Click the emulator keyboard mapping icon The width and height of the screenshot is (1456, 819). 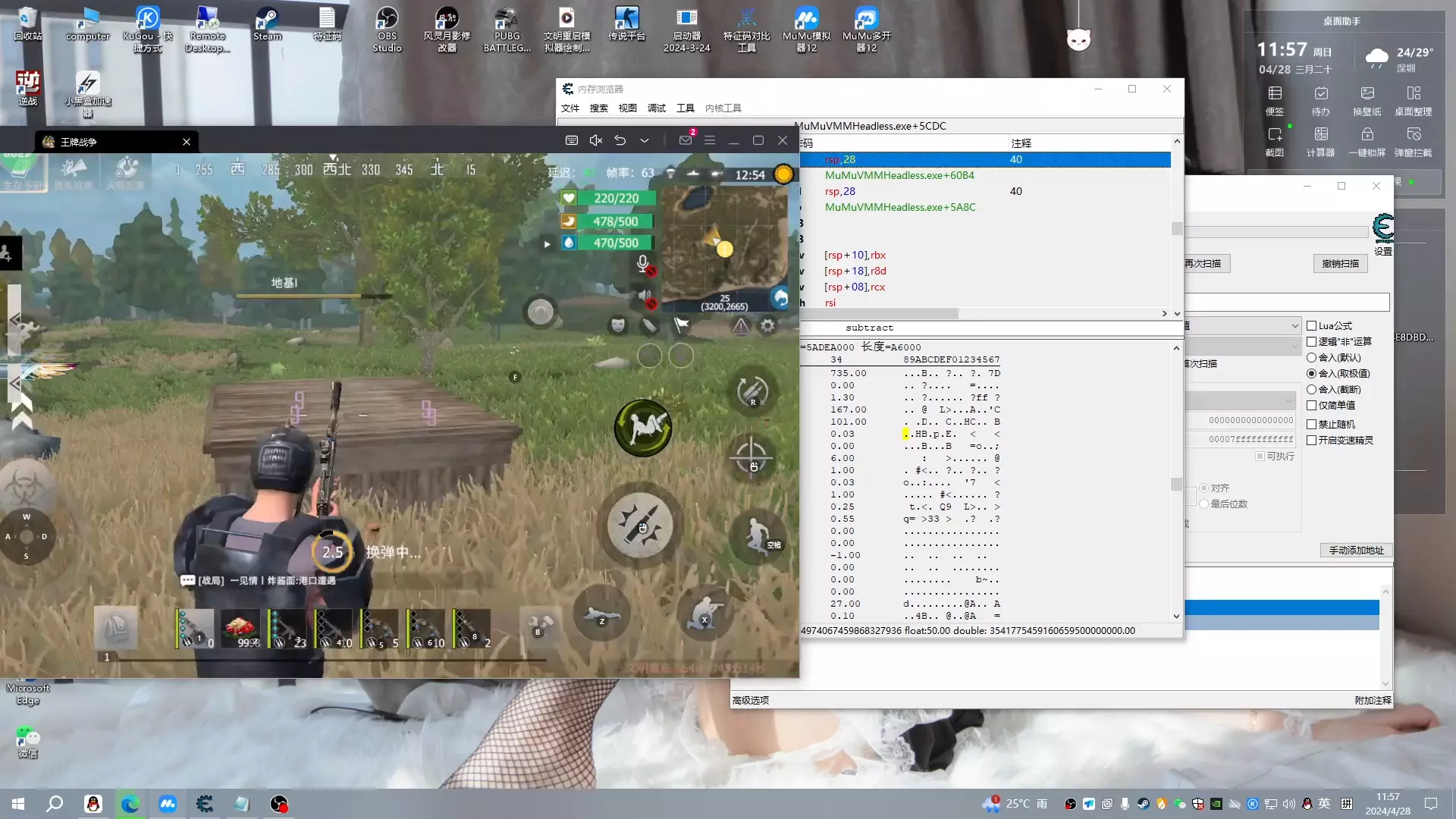(572, 140)
